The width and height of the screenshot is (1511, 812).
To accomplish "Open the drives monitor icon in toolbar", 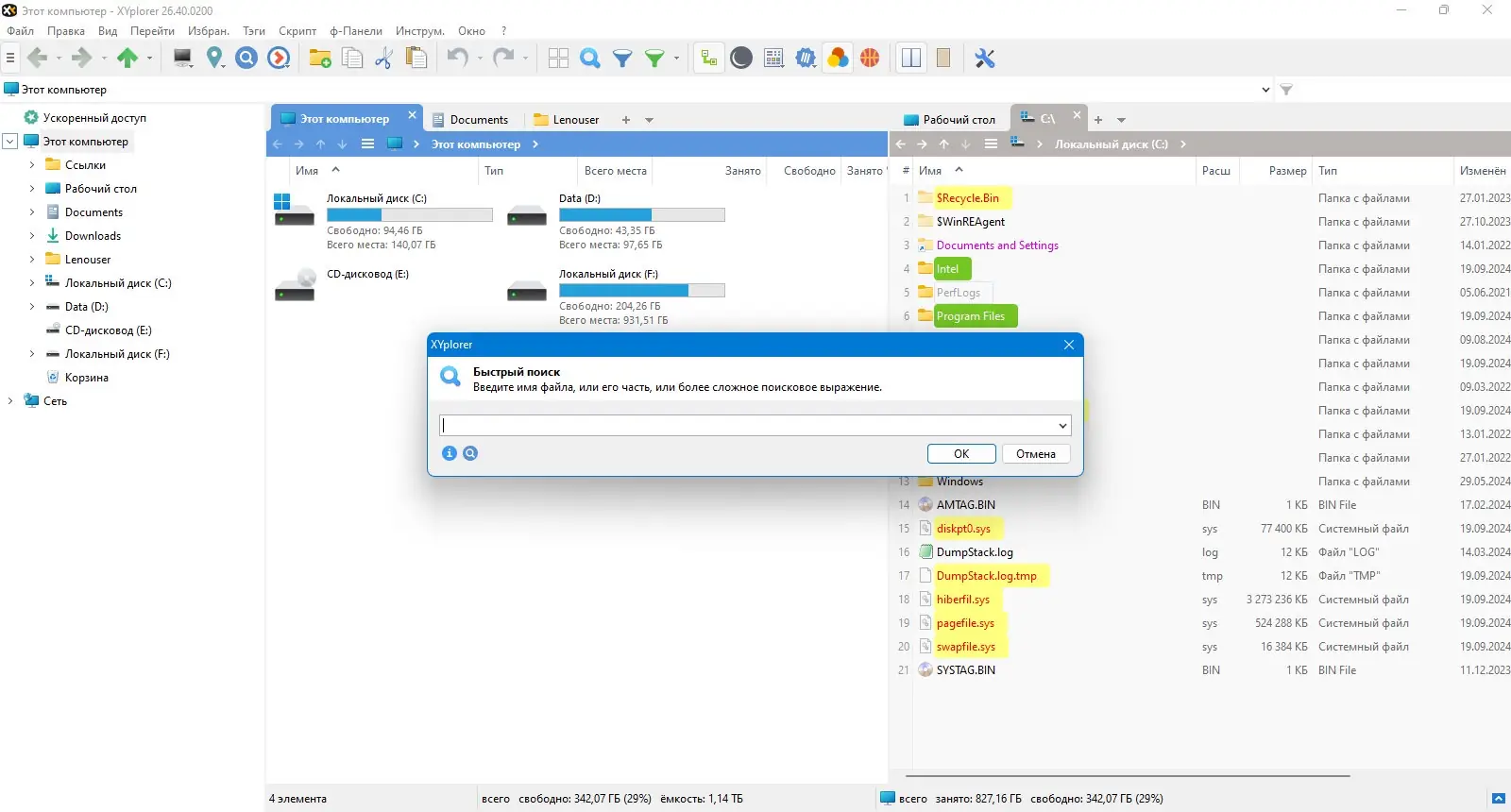I will (x=183, y=59).
